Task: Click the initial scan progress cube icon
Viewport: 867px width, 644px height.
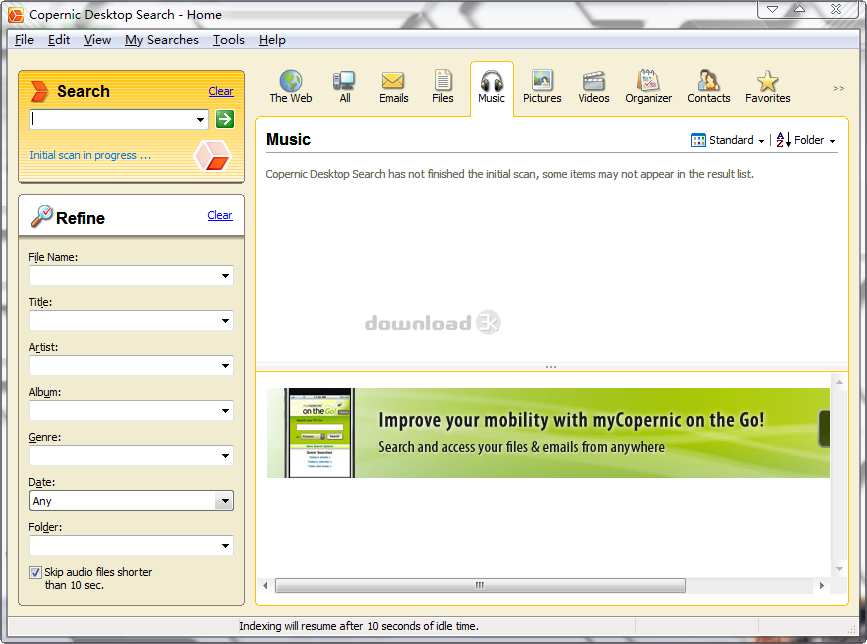Action: click(212, 155)
